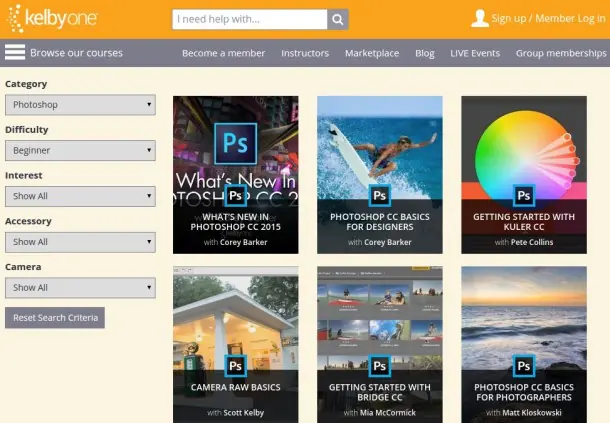Click Ps badge on Getting Started with Kuler CC
The width and height of the screenshot is (610, 423).
[x=524, y=195]
